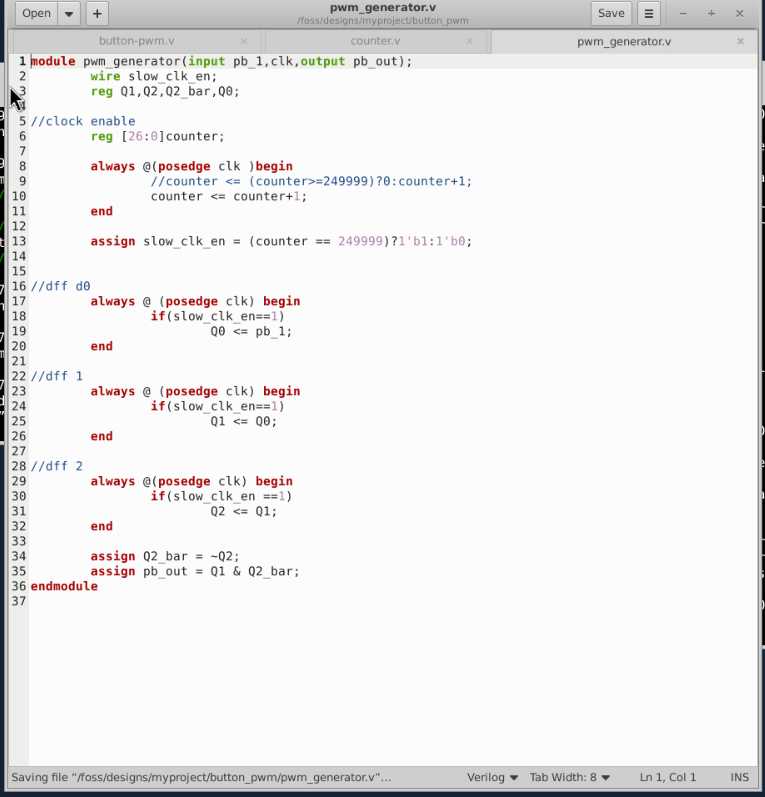Save the current file
Image resolution: width=765 pixels, height=797 pixels.
(610, 13)
